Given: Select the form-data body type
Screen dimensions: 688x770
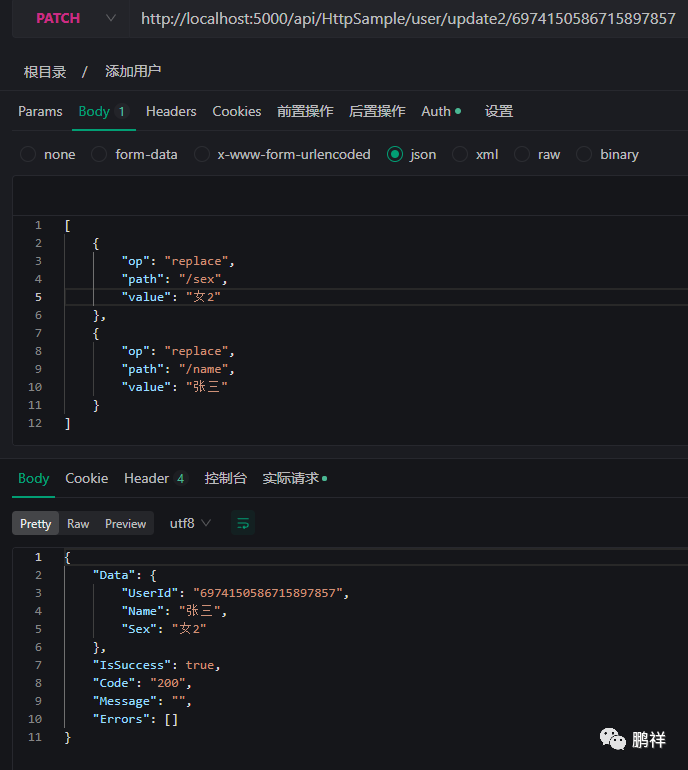Looking at the screenshot, I should [x=134, y=154].
